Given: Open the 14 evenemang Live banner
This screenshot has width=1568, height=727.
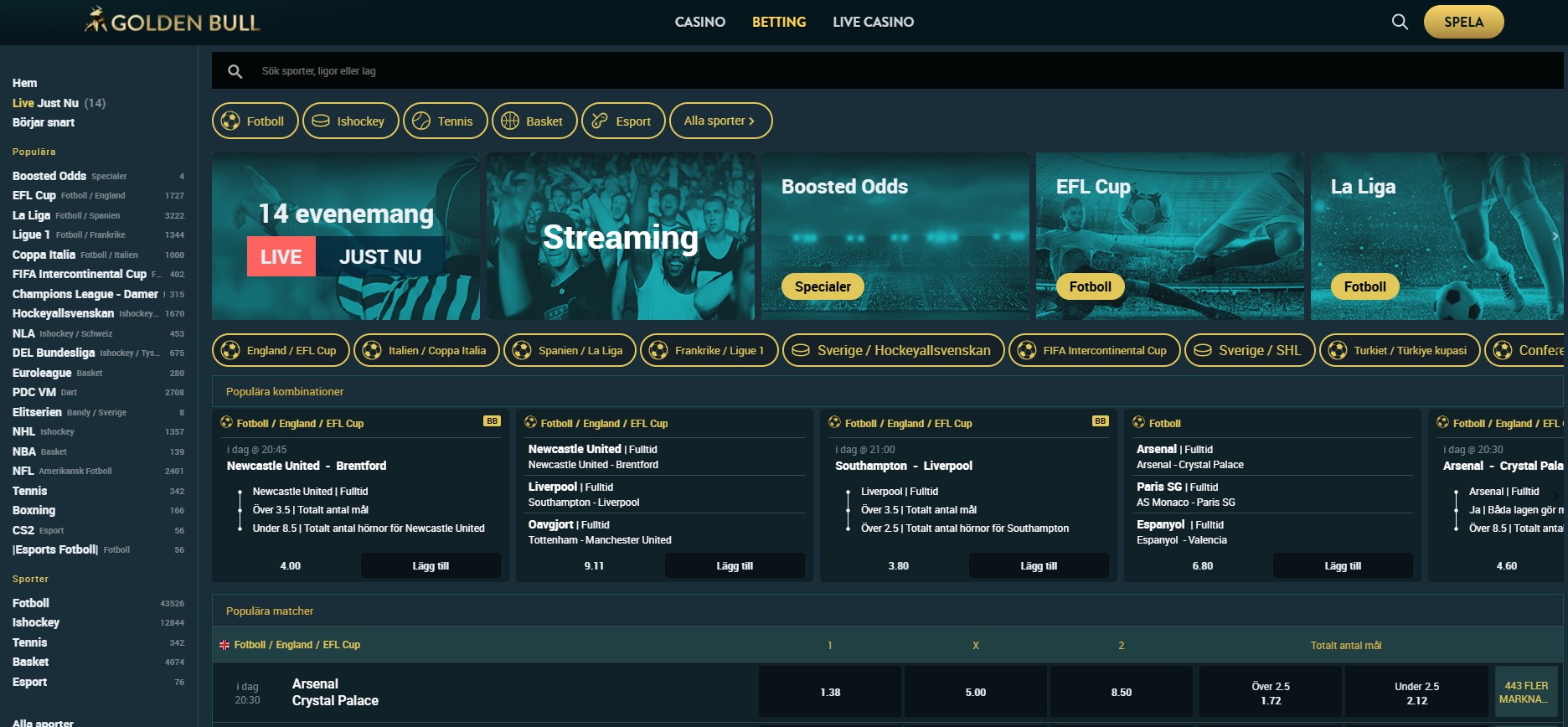Looking at the screenshot, I should [346, 236].
